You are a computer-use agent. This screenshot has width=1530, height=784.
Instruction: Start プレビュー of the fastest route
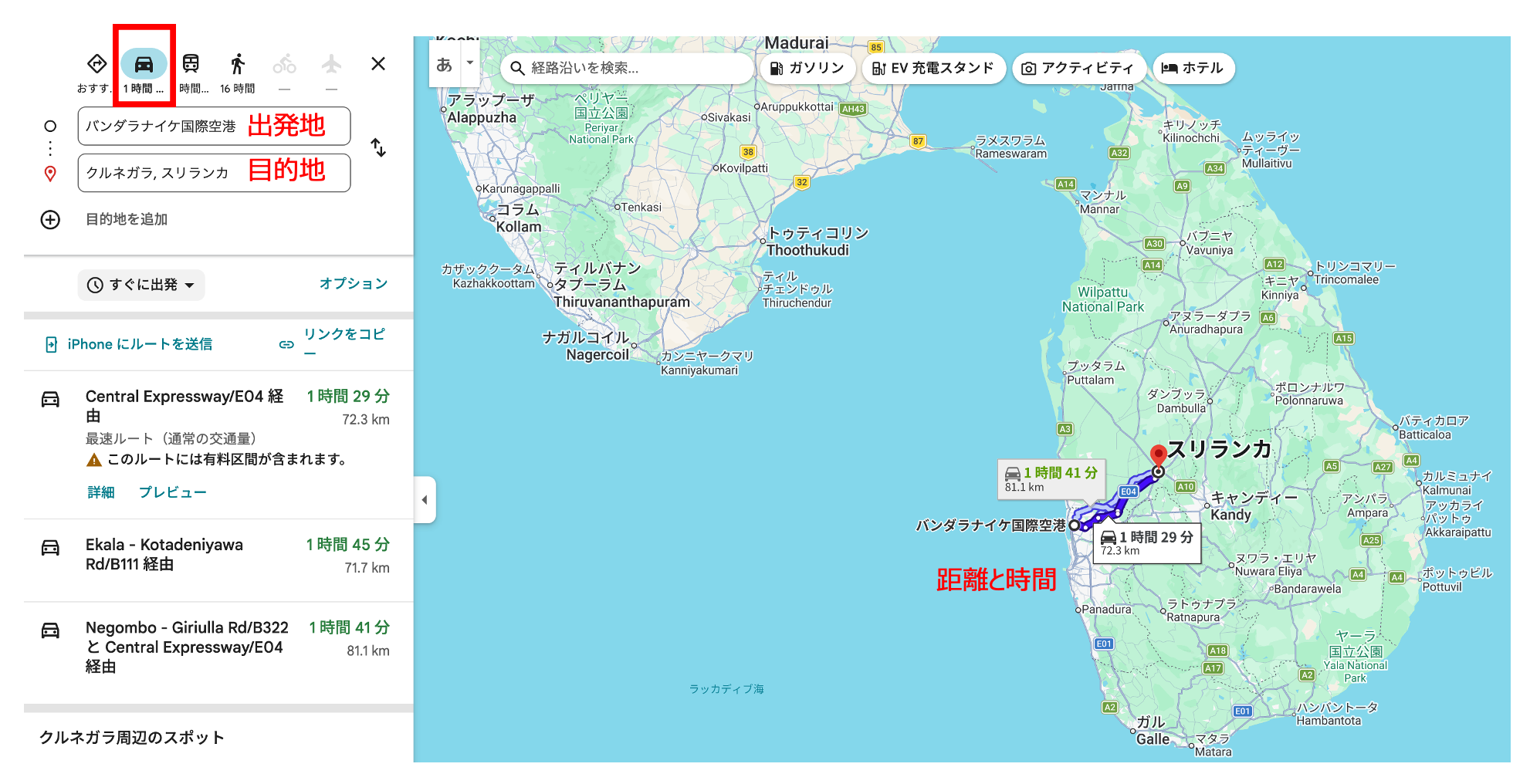pos(173,492)
